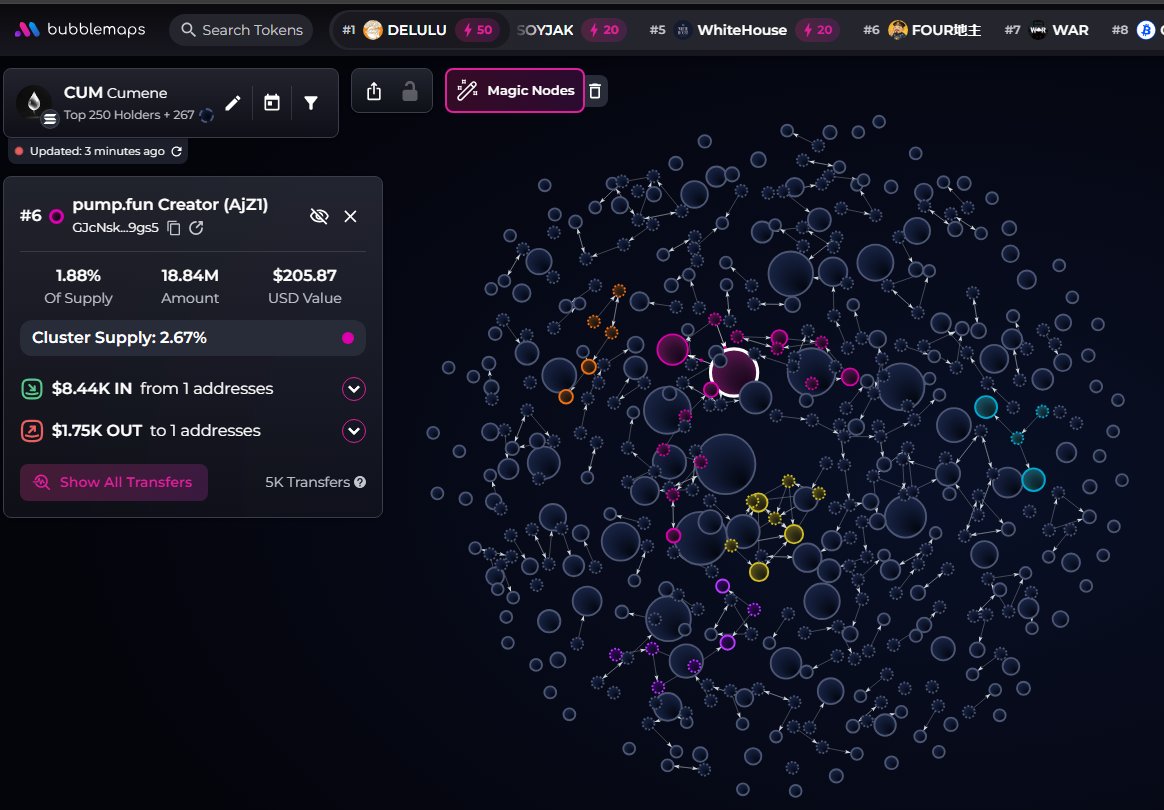1164x810 pixels.
Task: Open trending token #1 DELULU
Action: click(x=419, y=30)
